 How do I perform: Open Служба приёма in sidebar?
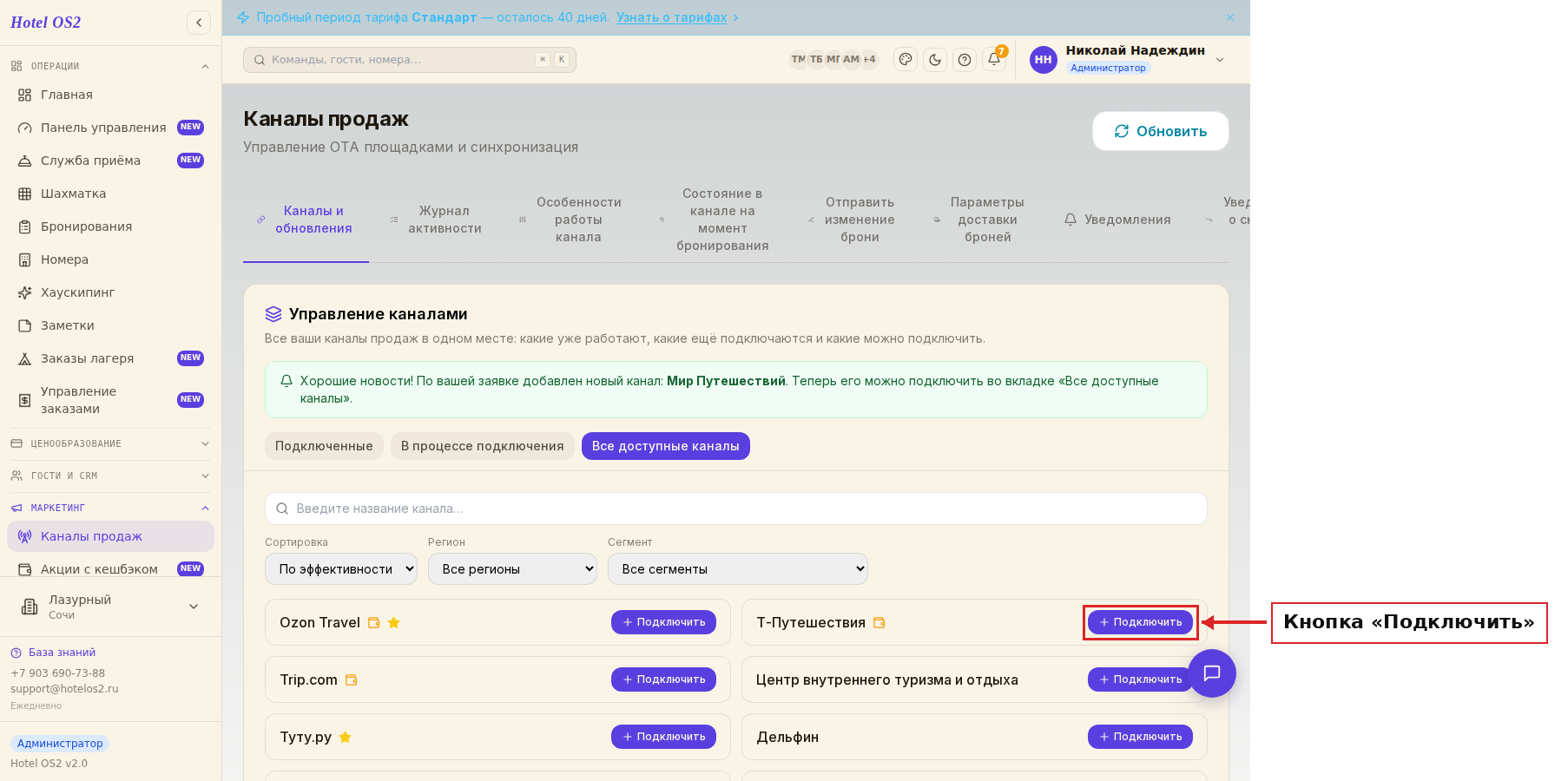[110, 161]
